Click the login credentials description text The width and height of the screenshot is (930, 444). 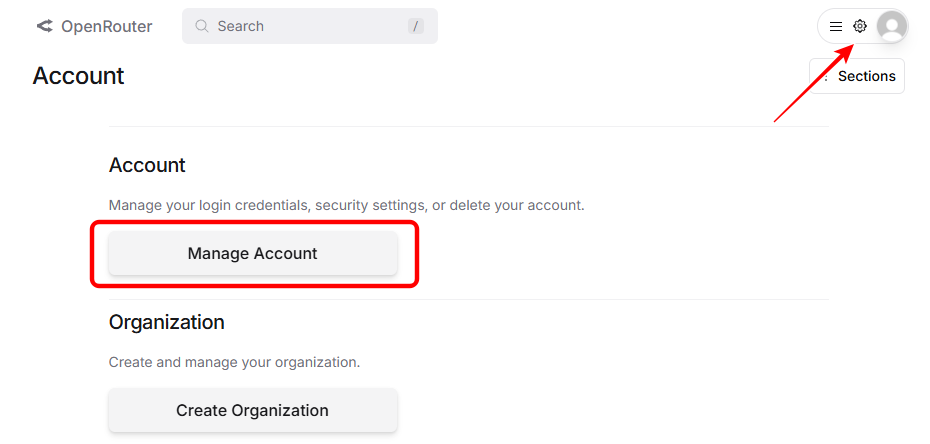346,205
